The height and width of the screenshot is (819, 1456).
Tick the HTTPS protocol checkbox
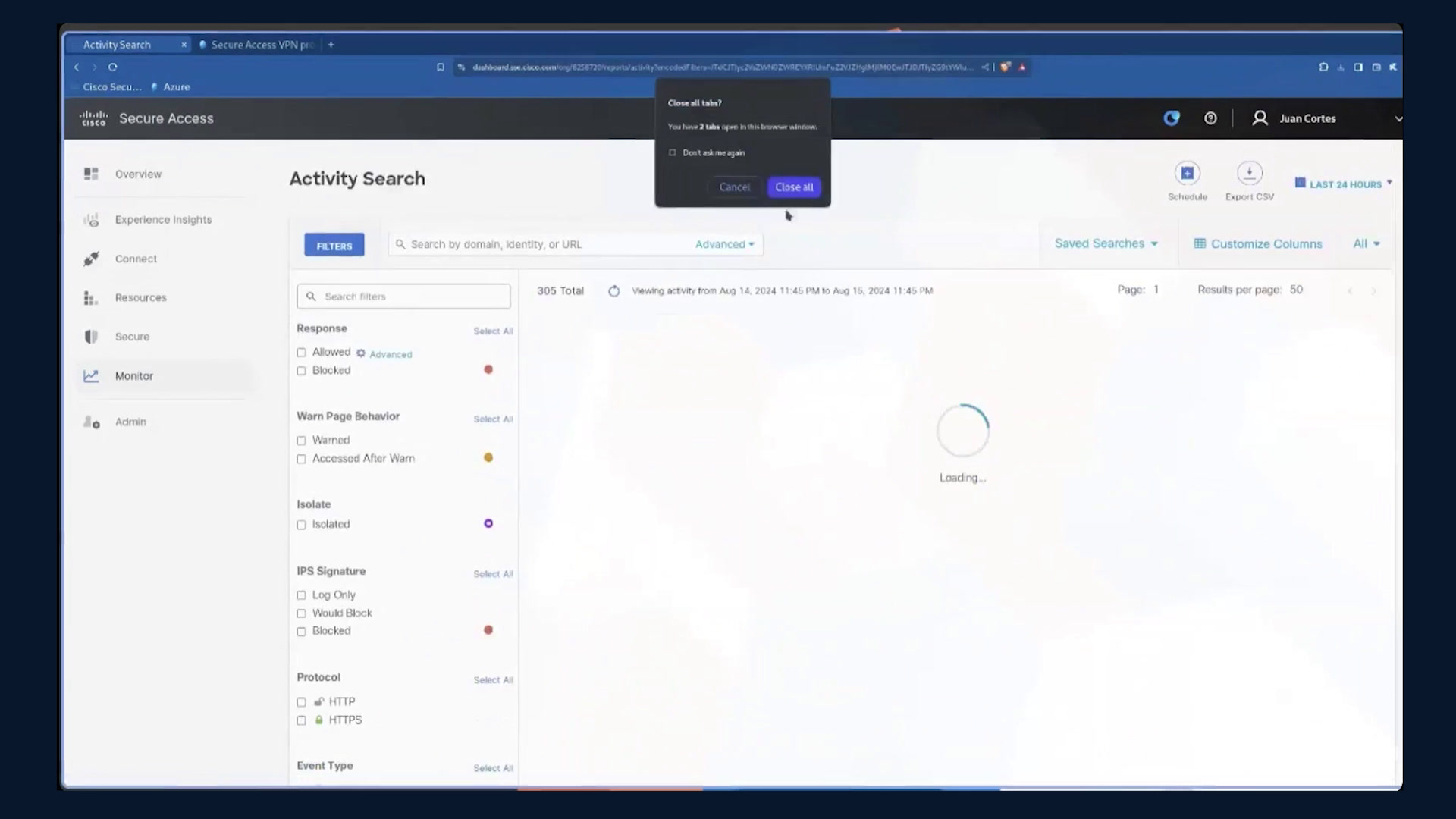click(x=301, y=720)
